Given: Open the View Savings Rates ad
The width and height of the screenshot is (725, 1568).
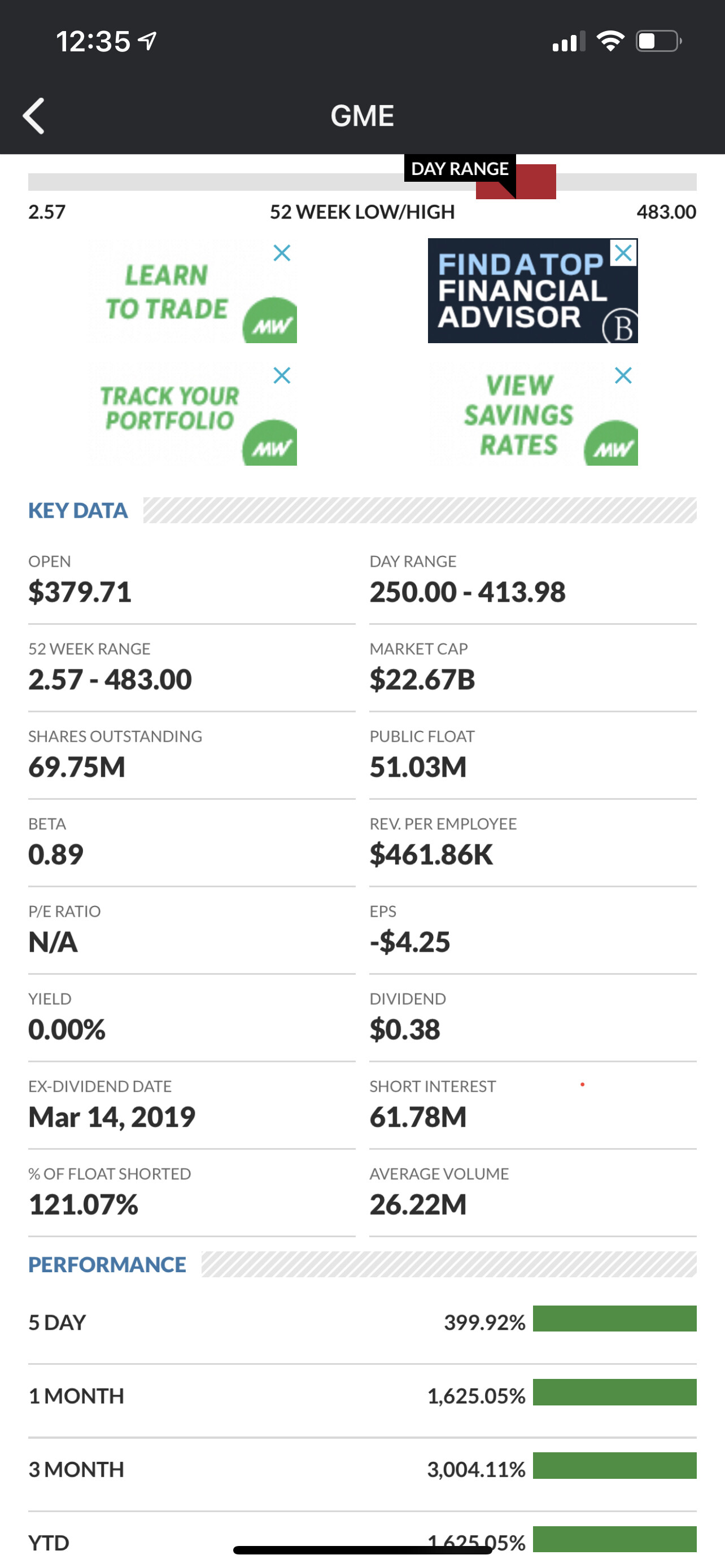Looking at the screenshot, I should (532, 413).
